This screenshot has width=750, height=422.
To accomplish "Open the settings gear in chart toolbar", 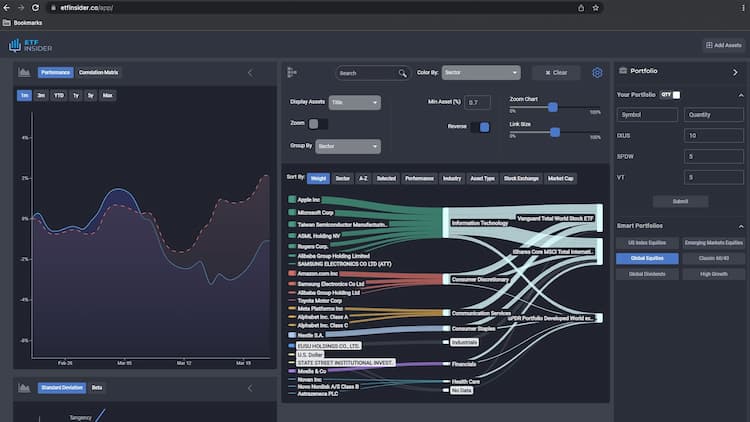I will pos(597,73).
